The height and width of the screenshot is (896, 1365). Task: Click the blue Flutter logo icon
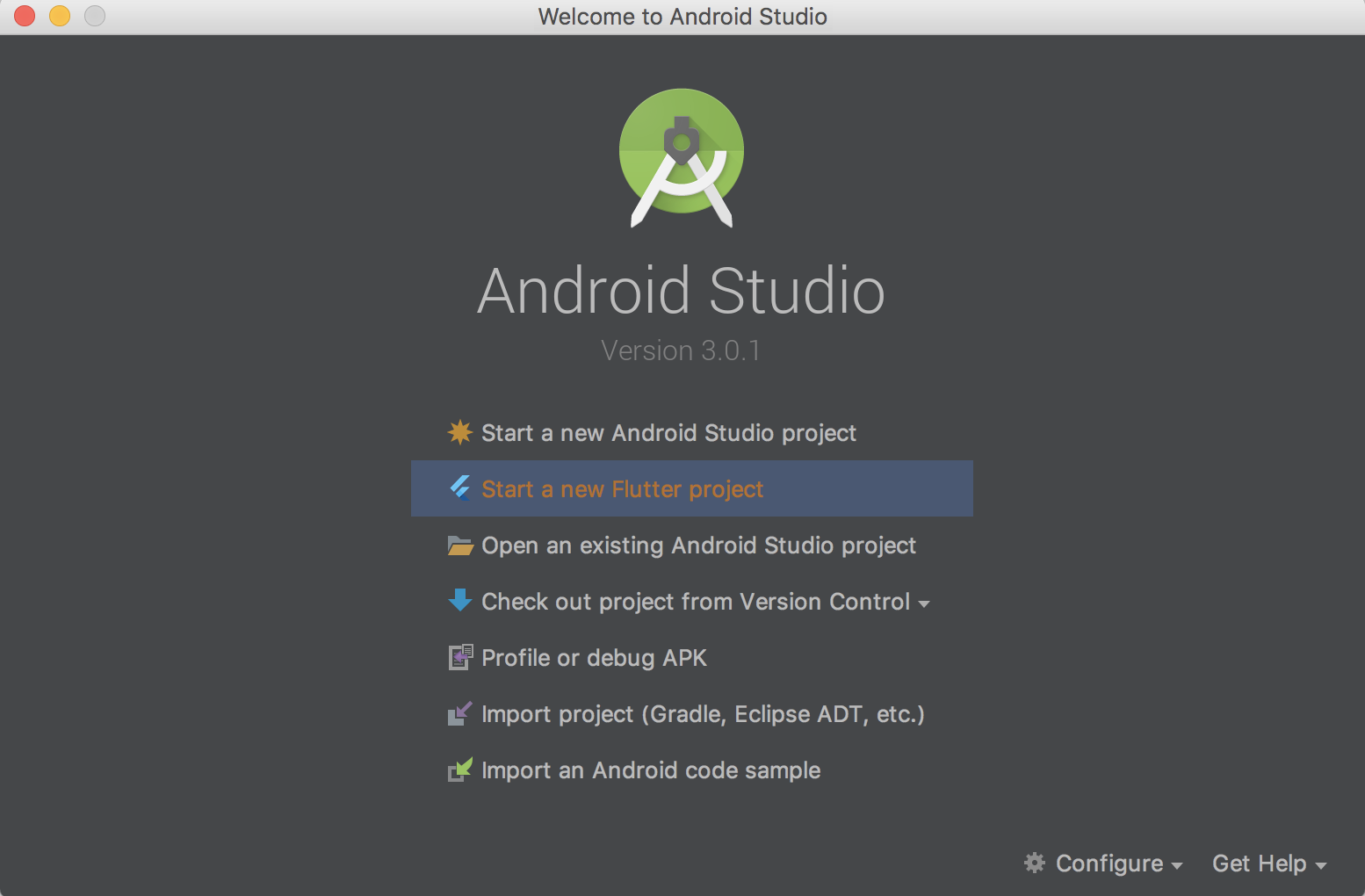tap(460, 488)
